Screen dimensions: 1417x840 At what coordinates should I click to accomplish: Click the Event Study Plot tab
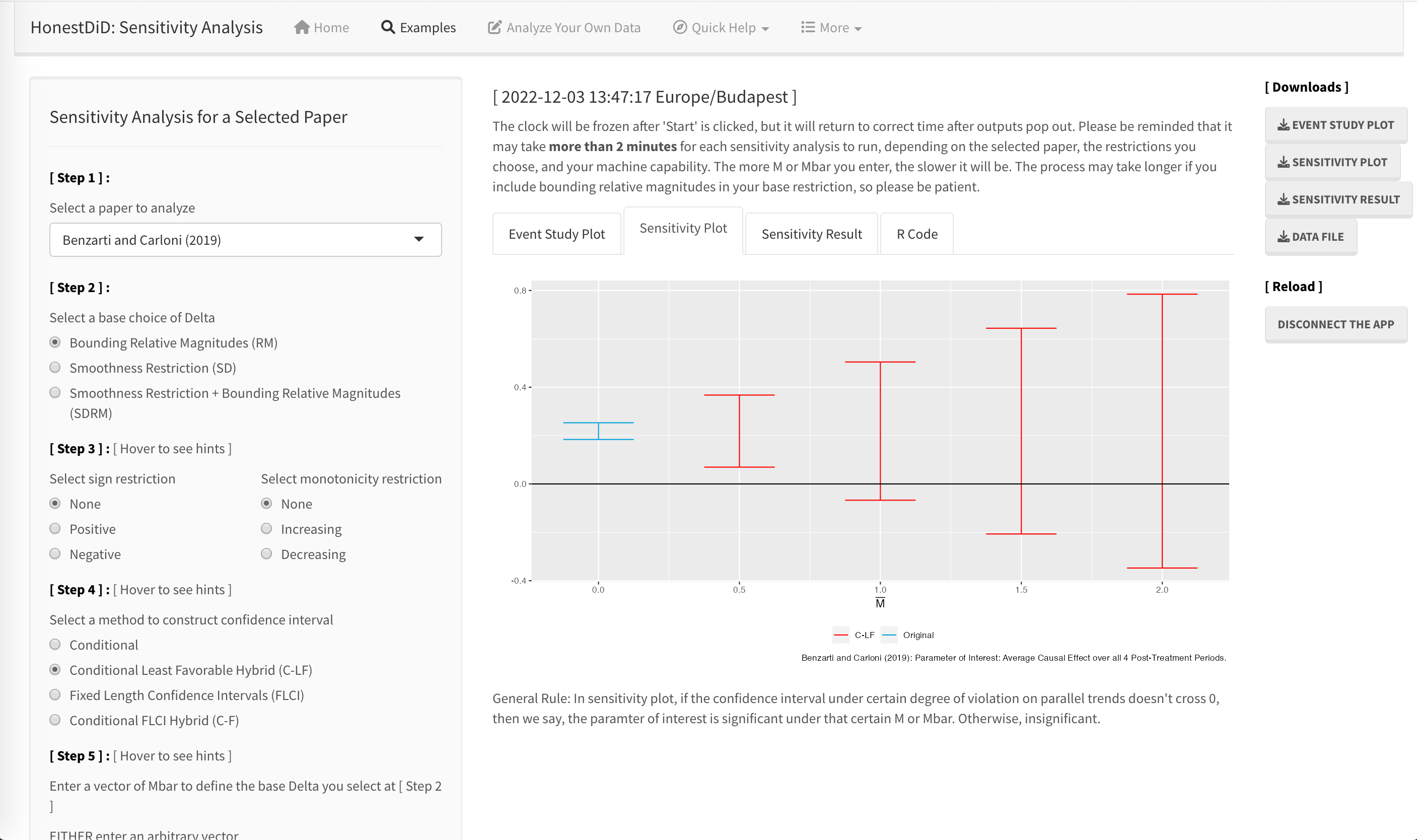point(557,233)
